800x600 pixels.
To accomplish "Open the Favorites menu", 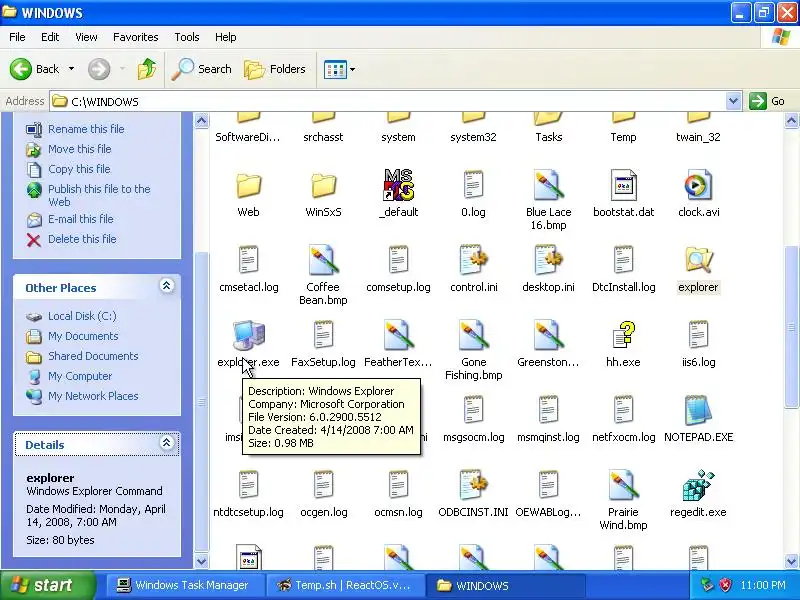I will tap(136, 37).
